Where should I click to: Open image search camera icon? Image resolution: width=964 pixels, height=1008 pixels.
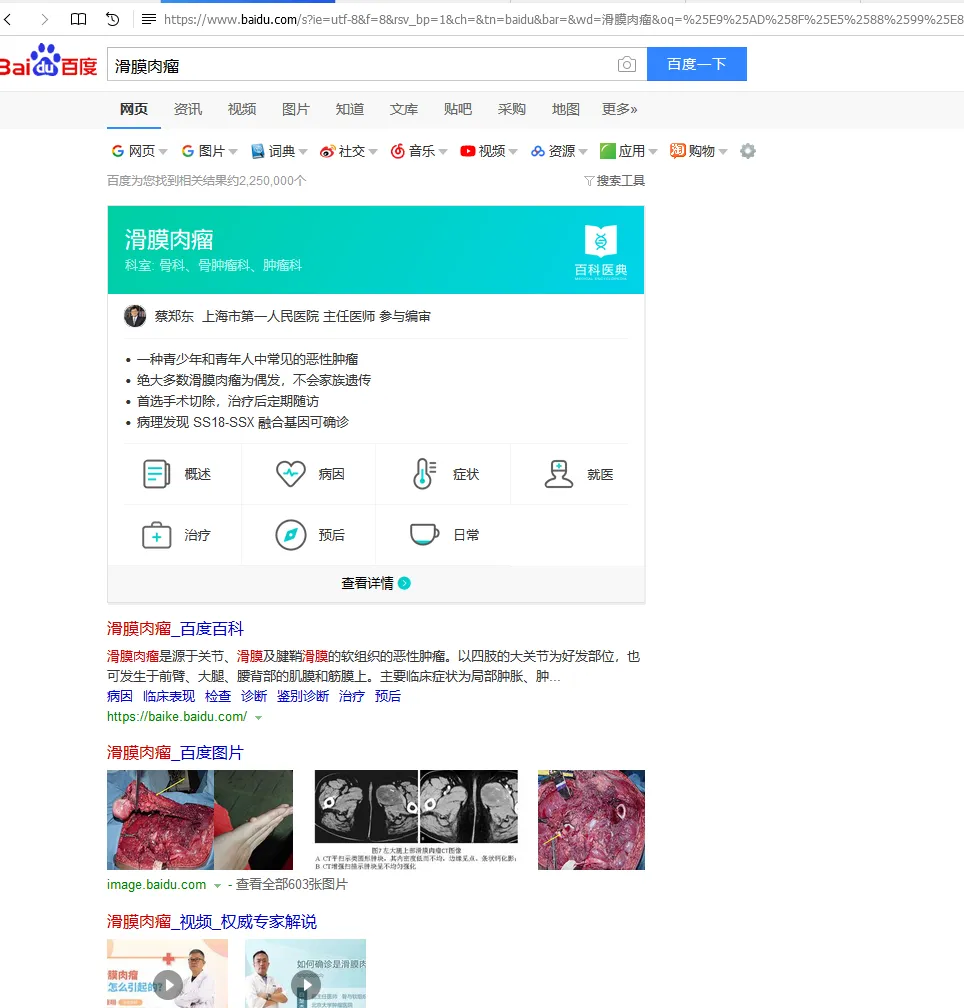[x=627, y=64]
